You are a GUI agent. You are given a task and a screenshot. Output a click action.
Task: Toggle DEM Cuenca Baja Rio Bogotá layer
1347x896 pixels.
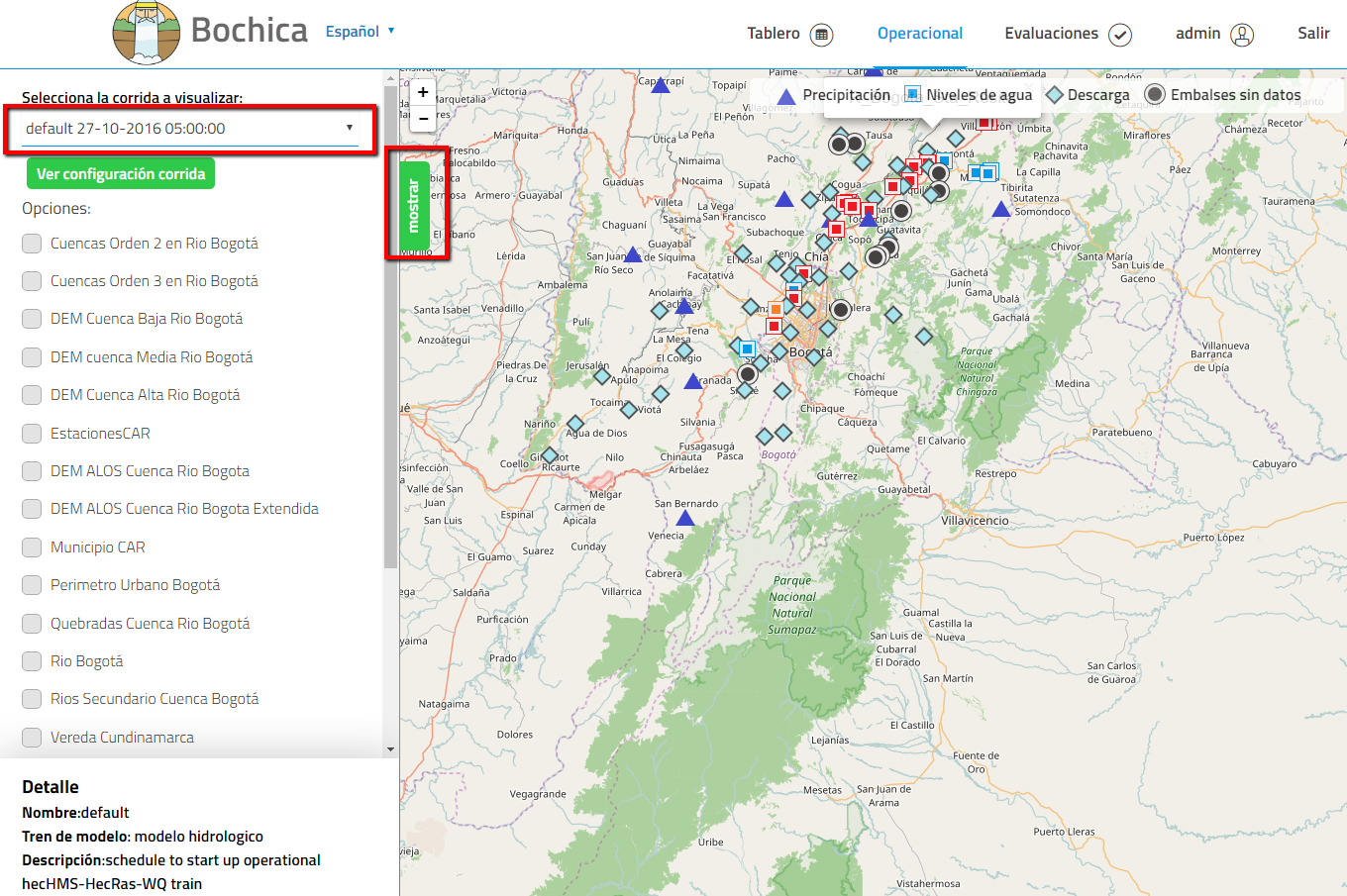[32, 319]
